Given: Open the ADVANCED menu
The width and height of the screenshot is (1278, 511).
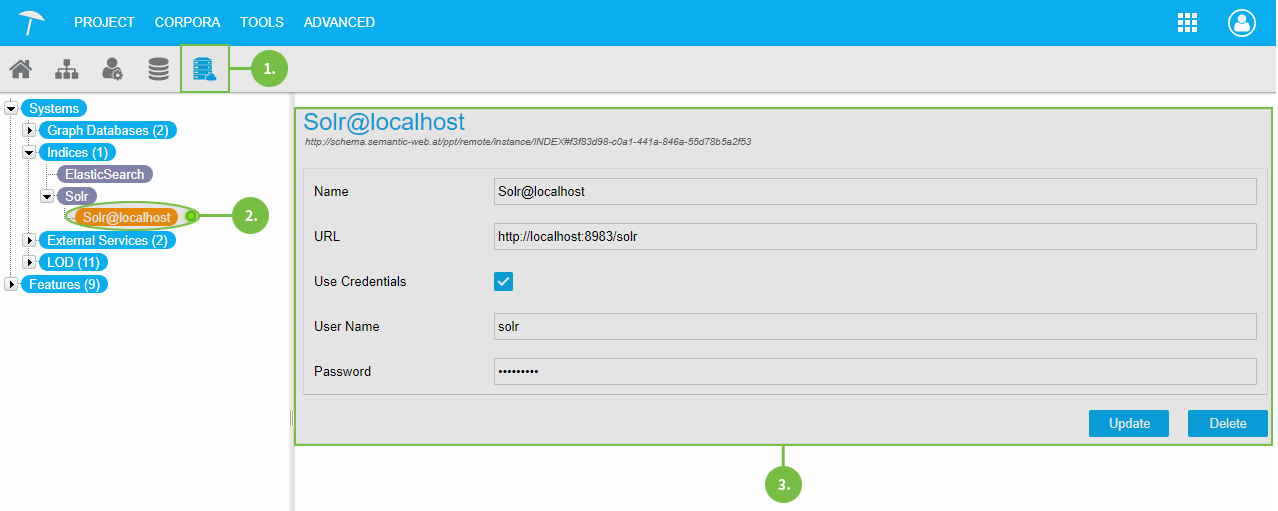Looking at the screenshot, I should pos(339,22).
